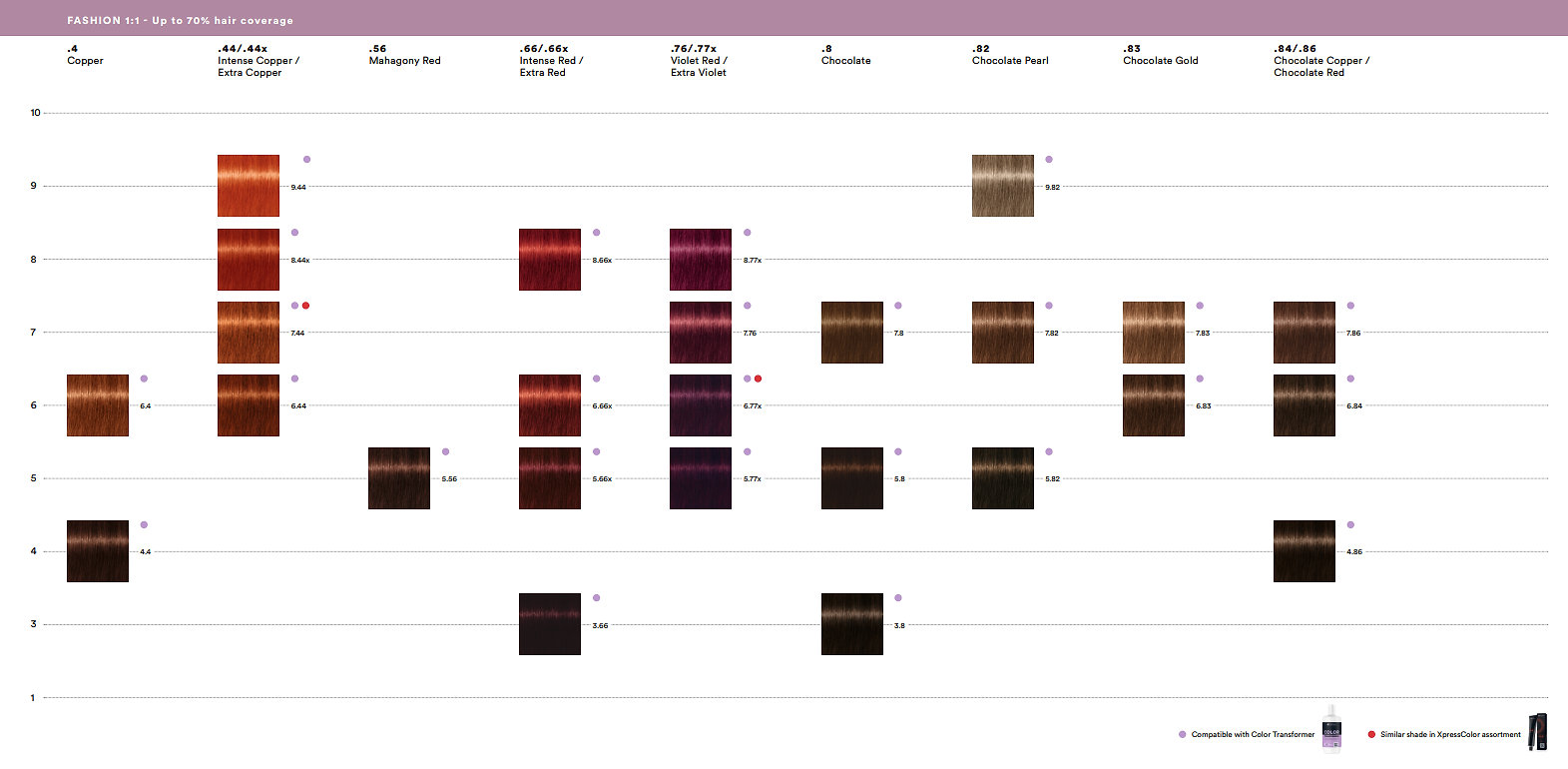Click the red dot beside swatch 7.44

[x=305, y=306]
